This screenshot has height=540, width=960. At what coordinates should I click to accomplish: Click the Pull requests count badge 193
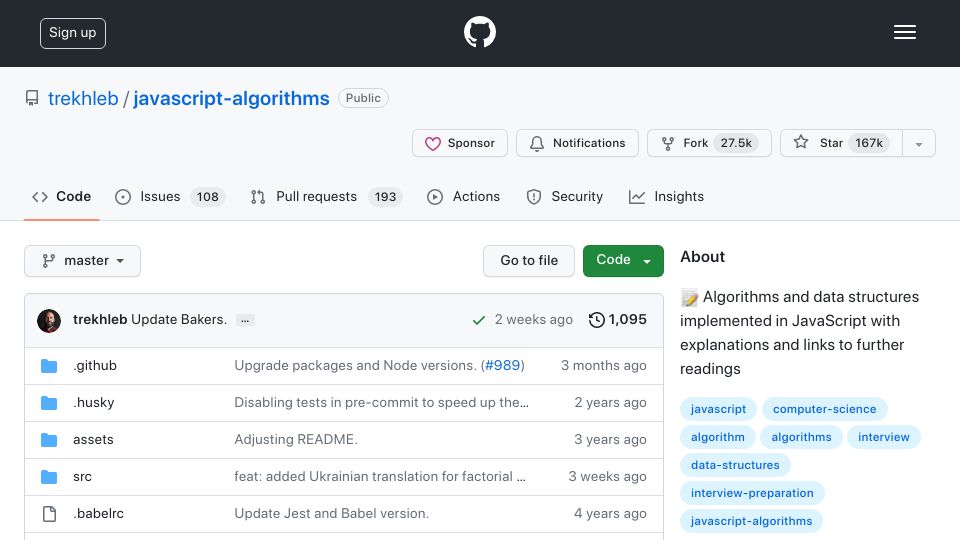(385, 197)
